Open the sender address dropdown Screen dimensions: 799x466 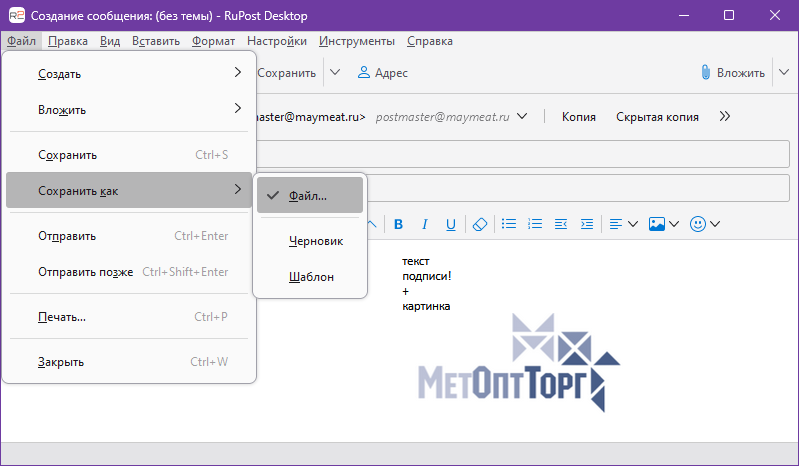(522, 117)
